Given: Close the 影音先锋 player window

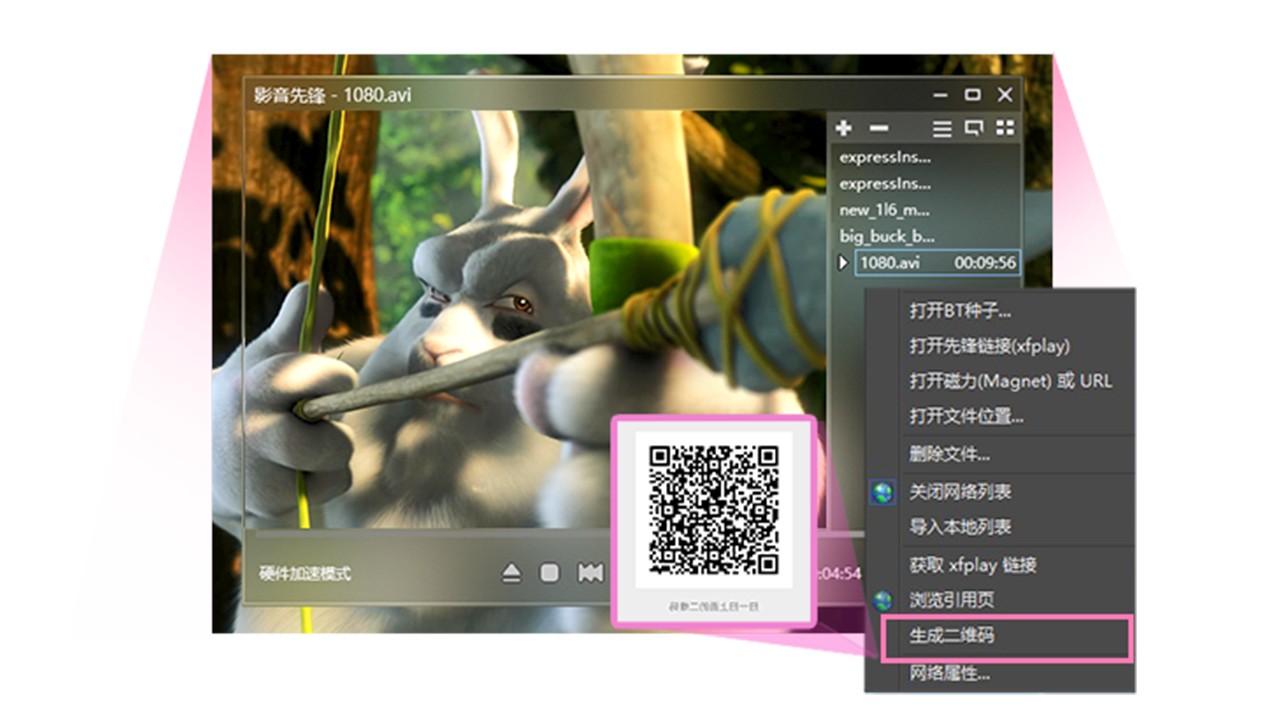Looking at the screenshot, I should [1005, 95].
